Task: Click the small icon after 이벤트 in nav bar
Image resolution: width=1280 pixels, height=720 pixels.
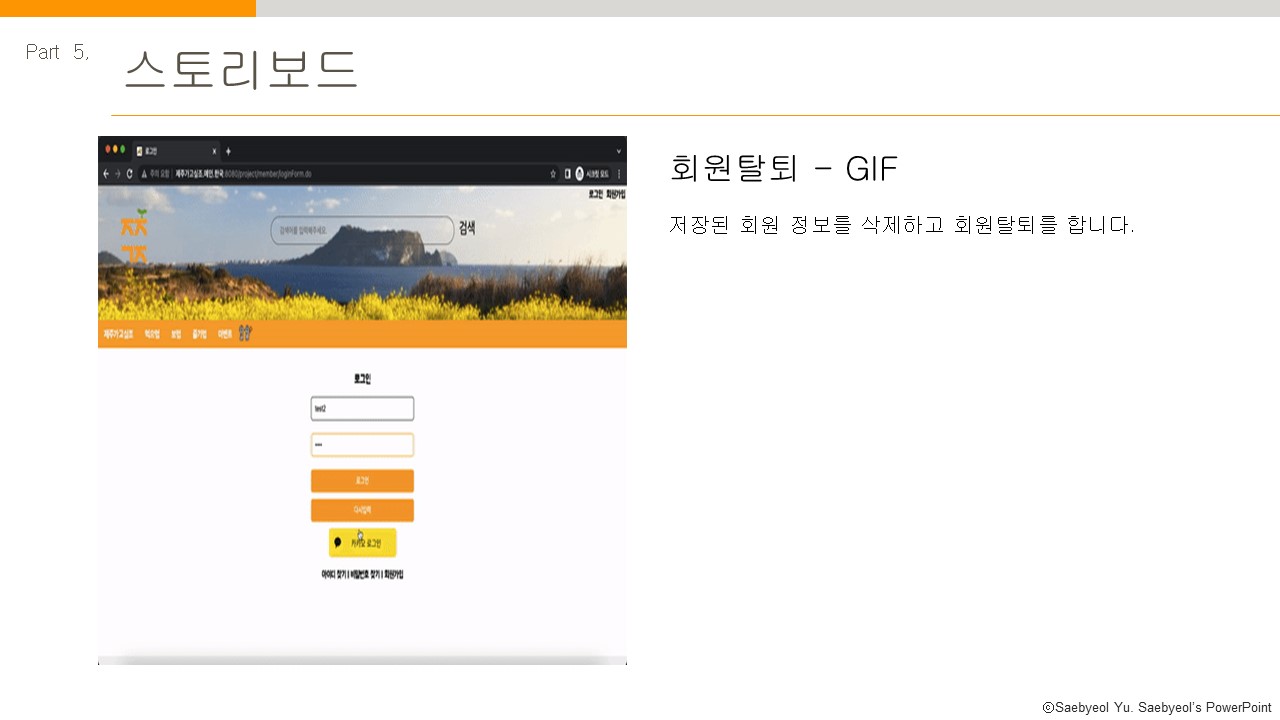Action: [245, 334]
